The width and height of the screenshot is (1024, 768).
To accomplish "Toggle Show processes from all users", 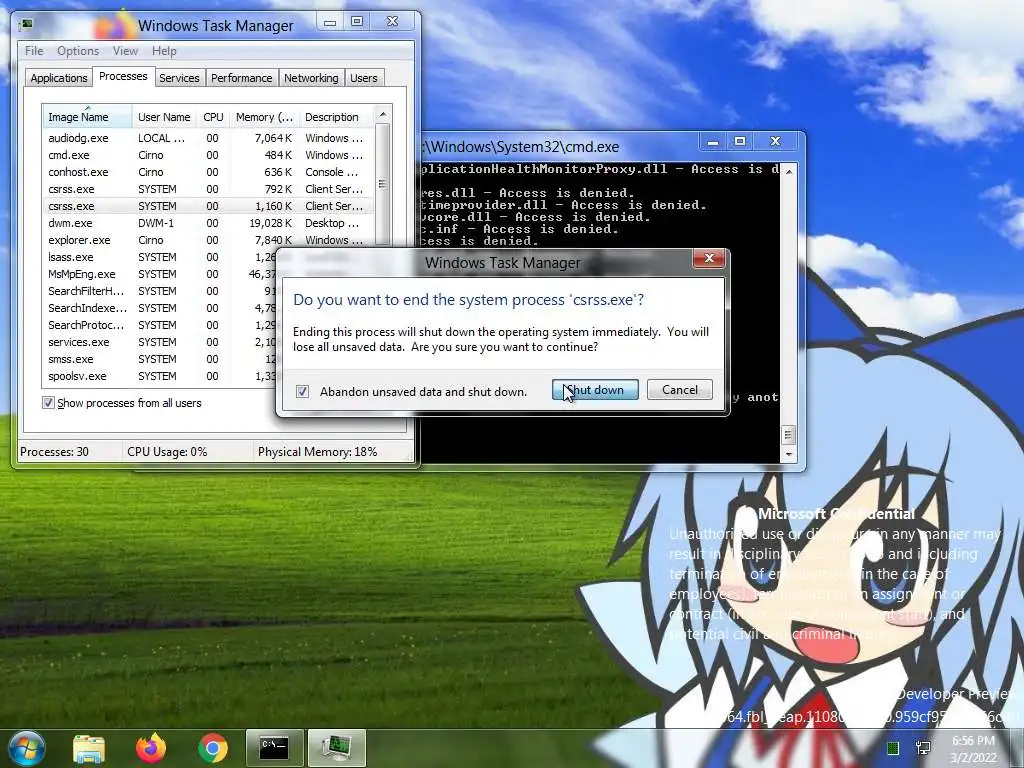I will point(48,403).
